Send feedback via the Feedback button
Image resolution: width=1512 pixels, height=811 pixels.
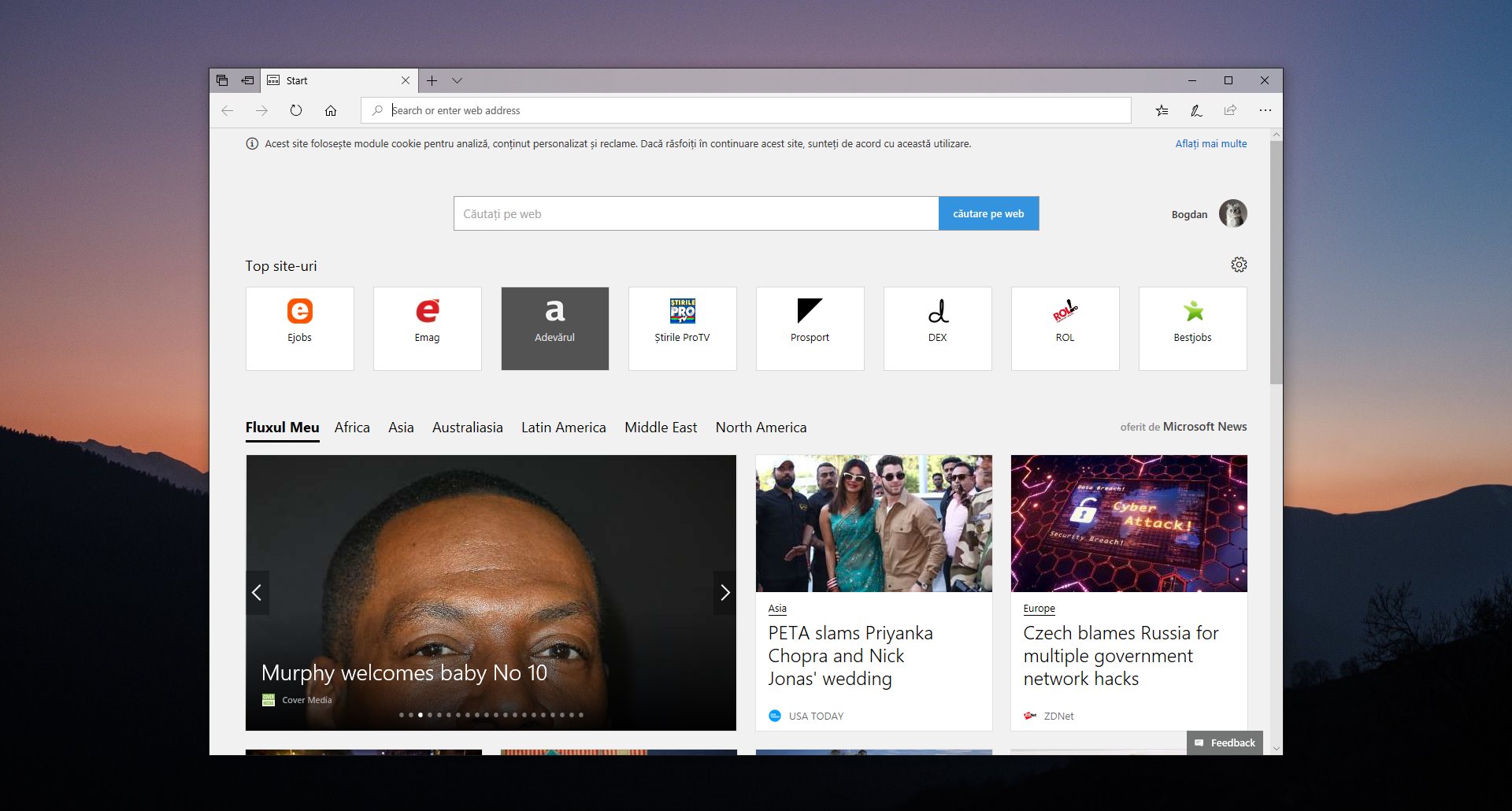[x=1224, y=742]
